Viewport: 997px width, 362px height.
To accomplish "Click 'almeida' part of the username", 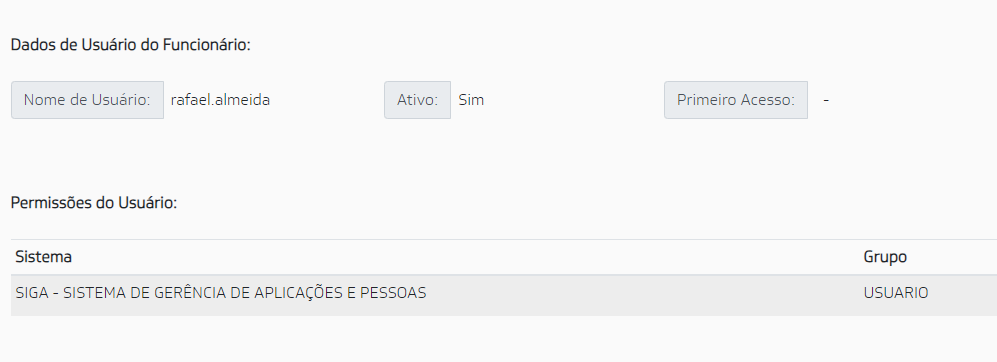I will click(x=243, y=100).
